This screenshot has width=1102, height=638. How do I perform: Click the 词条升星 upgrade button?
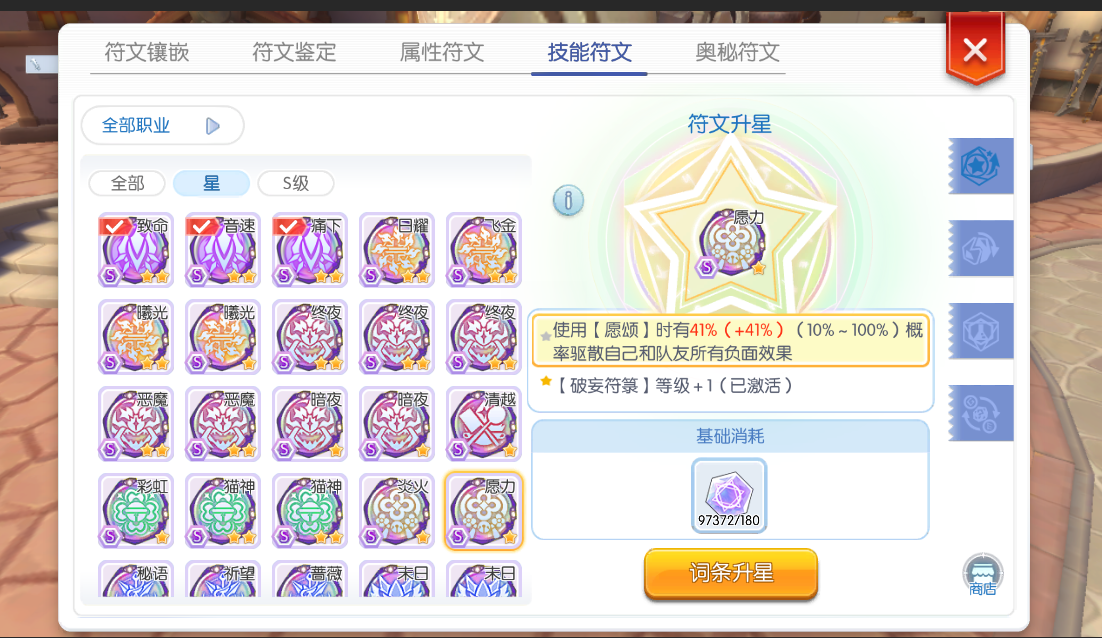coord(731,573)
